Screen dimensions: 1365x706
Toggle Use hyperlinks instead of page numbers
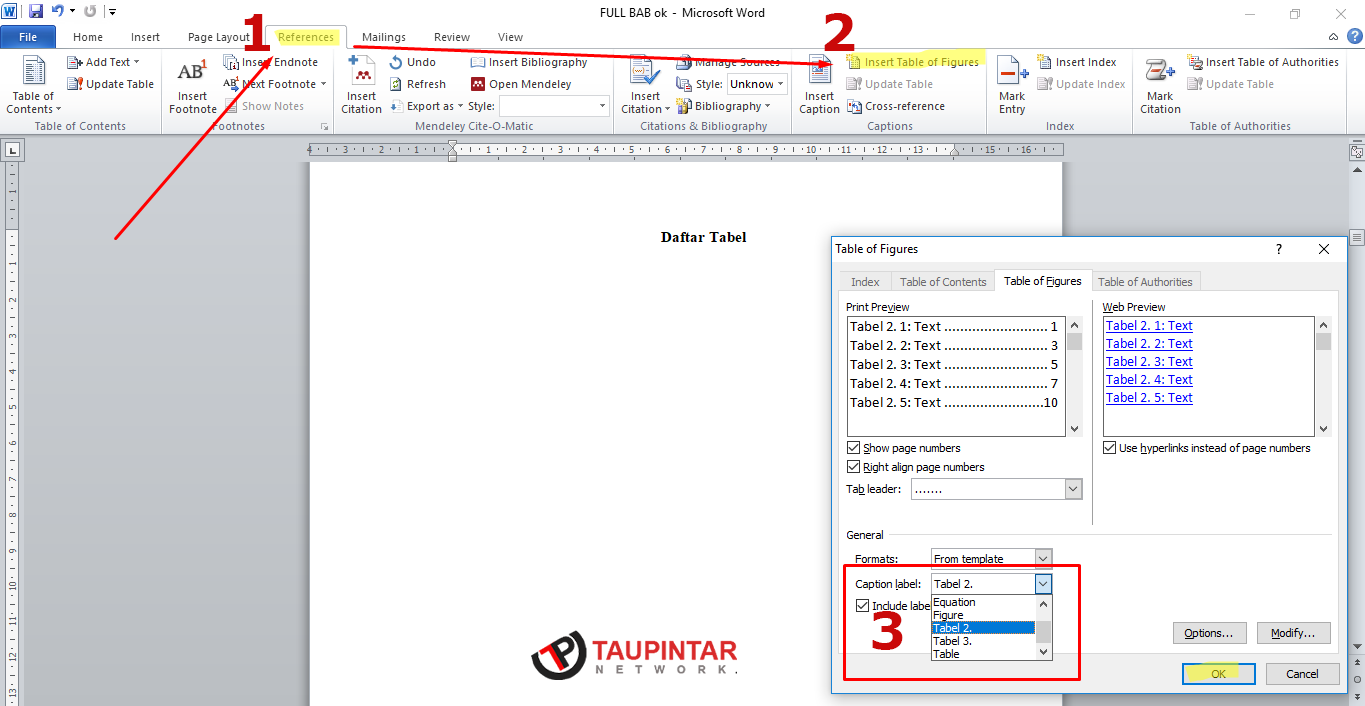[x=1109, y=448]
